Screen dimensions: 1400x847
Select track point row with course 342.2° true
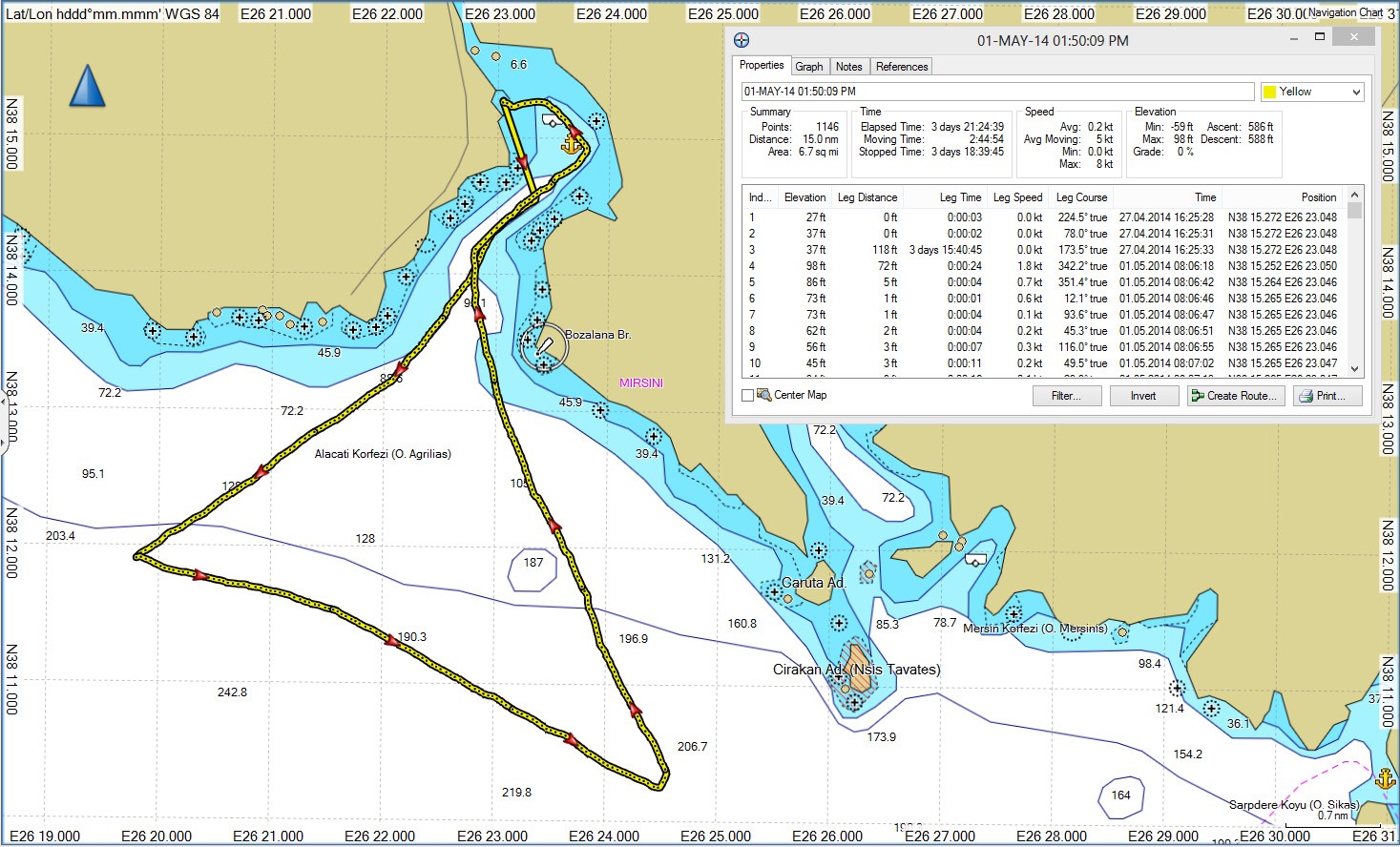tap(1044, 266)
